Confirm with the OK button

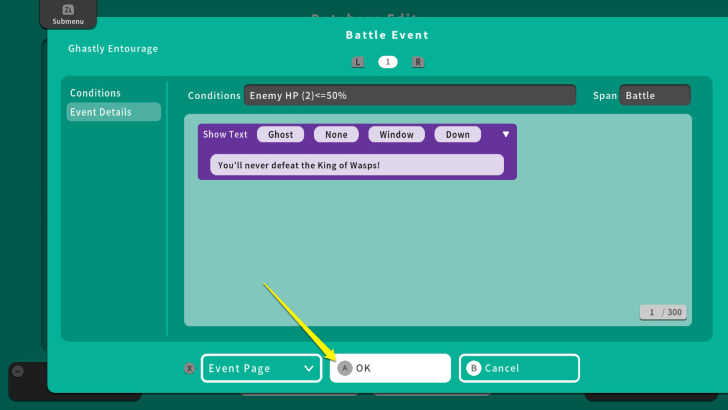(x=390, y=368)
